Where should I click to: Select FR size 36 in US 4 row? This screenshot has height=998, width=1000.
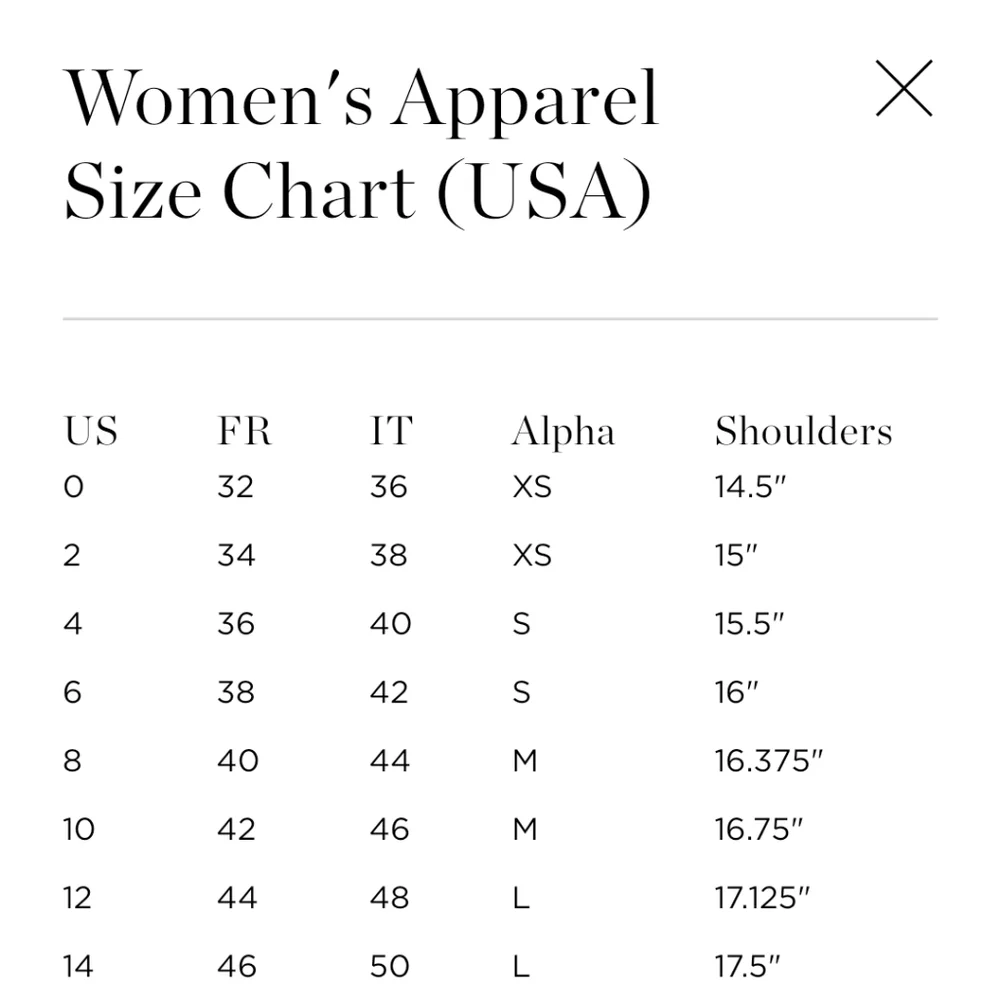pos(236,624)
